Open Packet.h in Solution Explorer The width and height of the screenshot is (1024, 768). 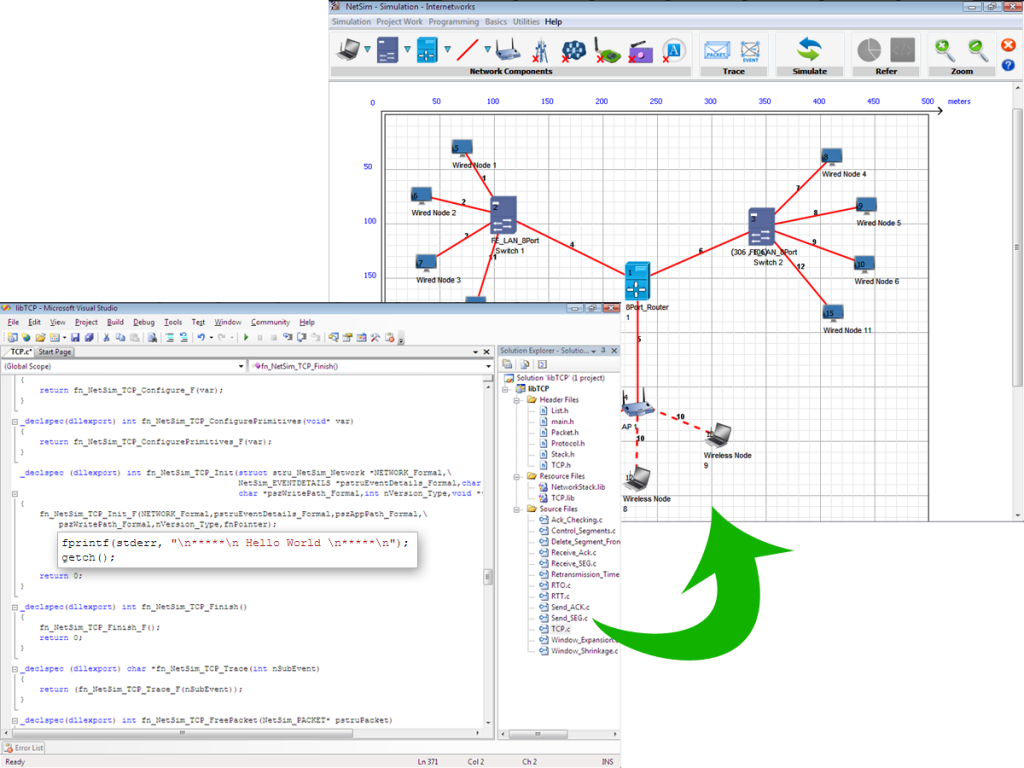(564, 432)
